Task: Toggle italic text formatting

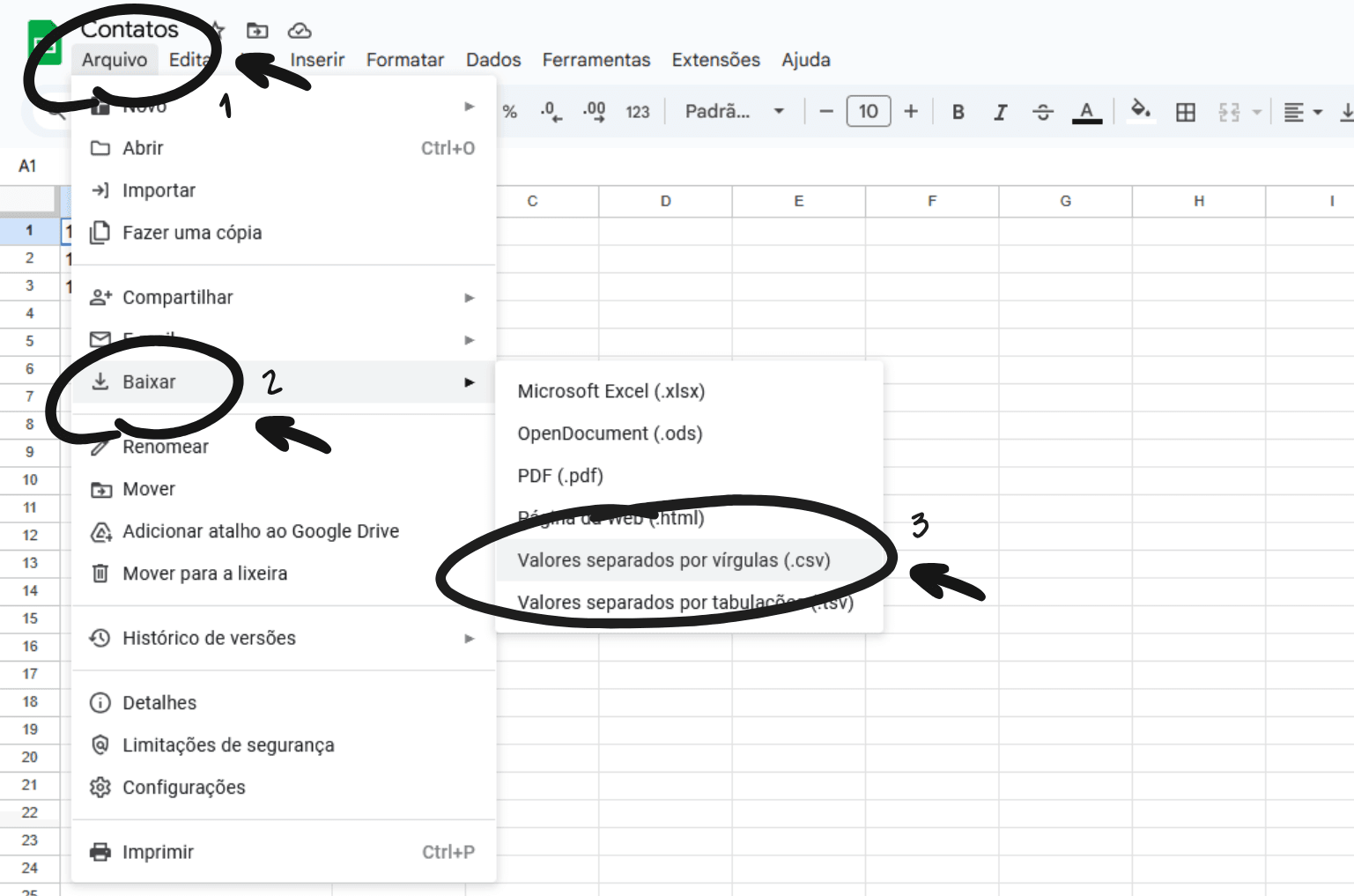Action: [1000, 112]
